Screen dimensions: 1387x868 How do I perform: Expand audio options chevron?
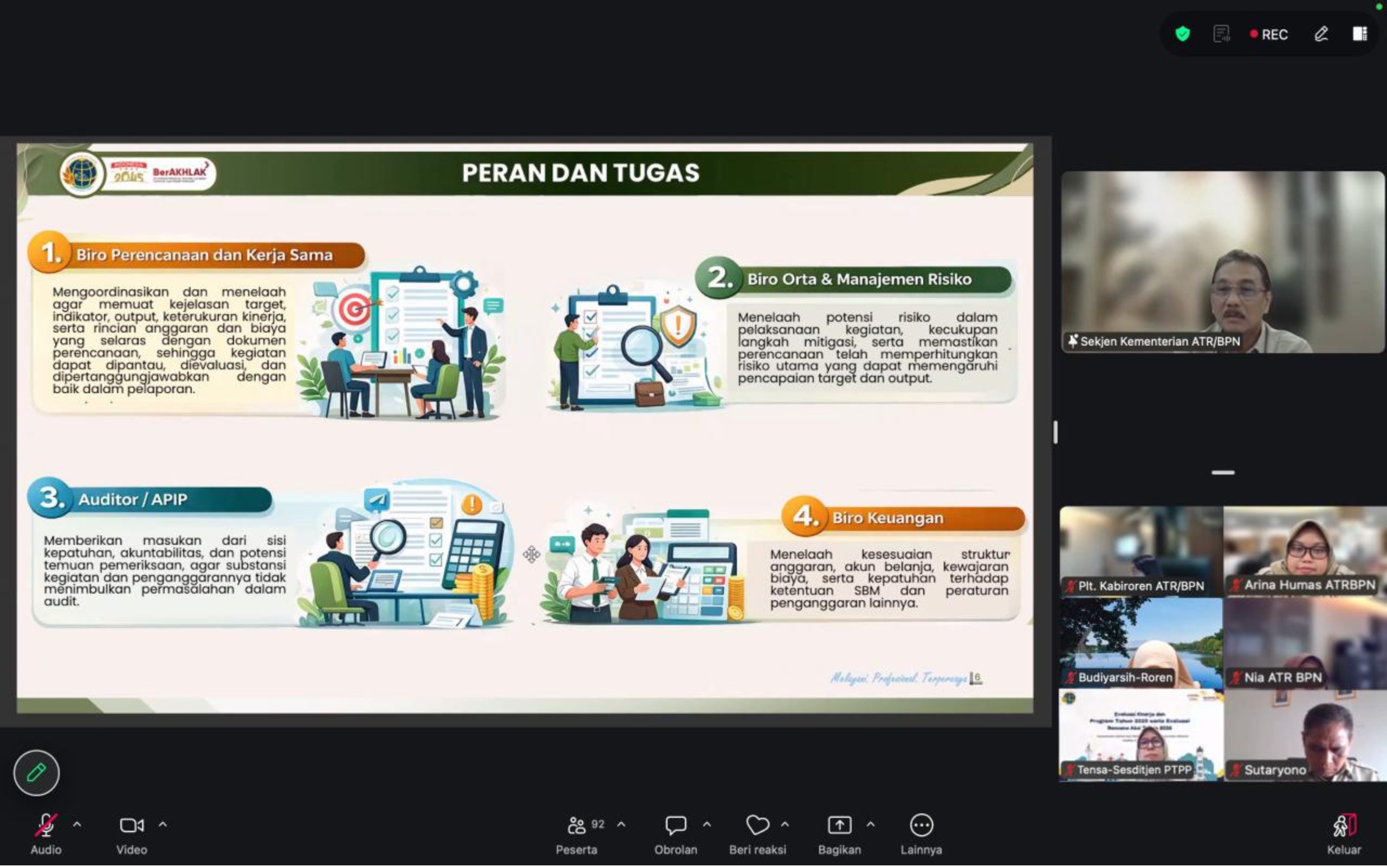[77, 824]
